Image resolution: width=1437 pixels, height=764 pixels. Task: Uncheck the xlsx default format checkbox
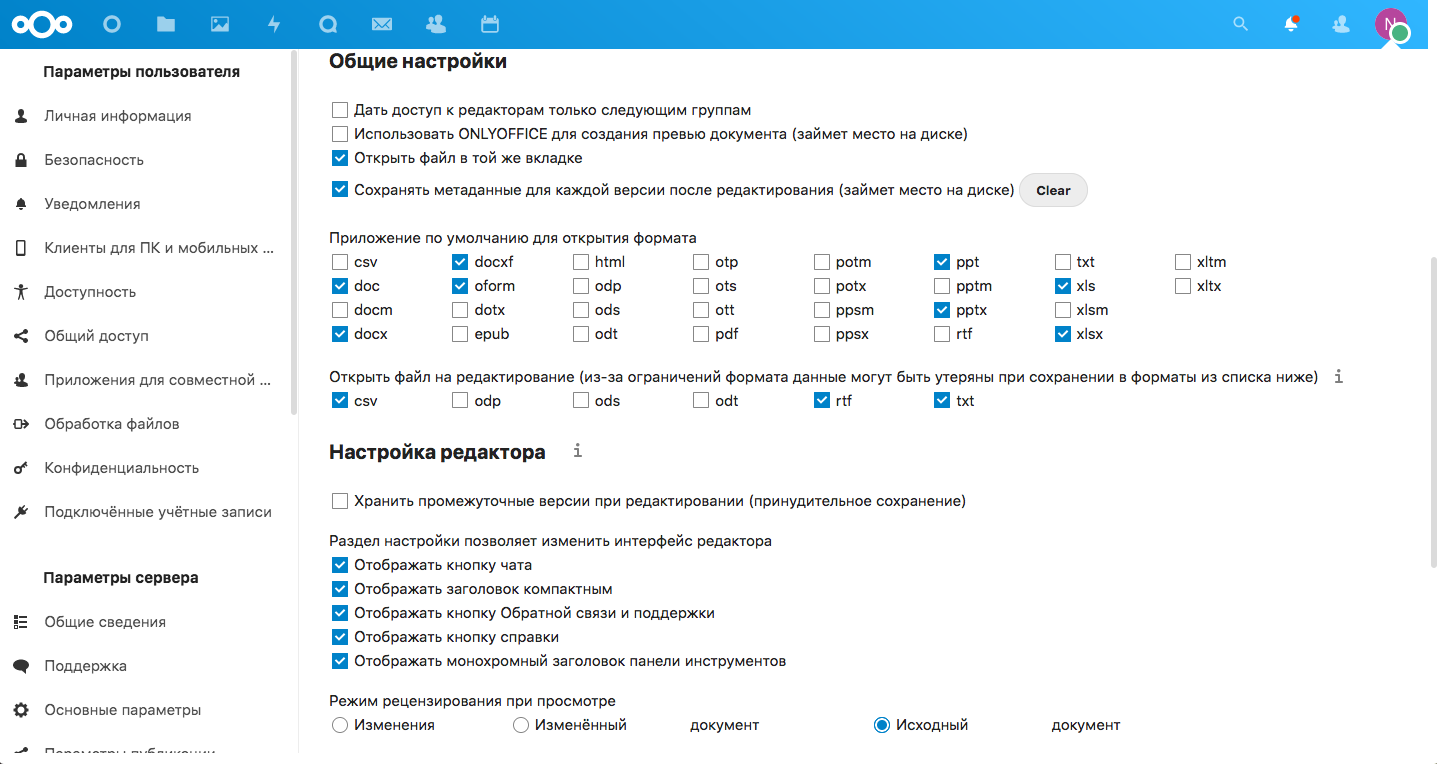pyautogui.click(x=1063, y=334)
